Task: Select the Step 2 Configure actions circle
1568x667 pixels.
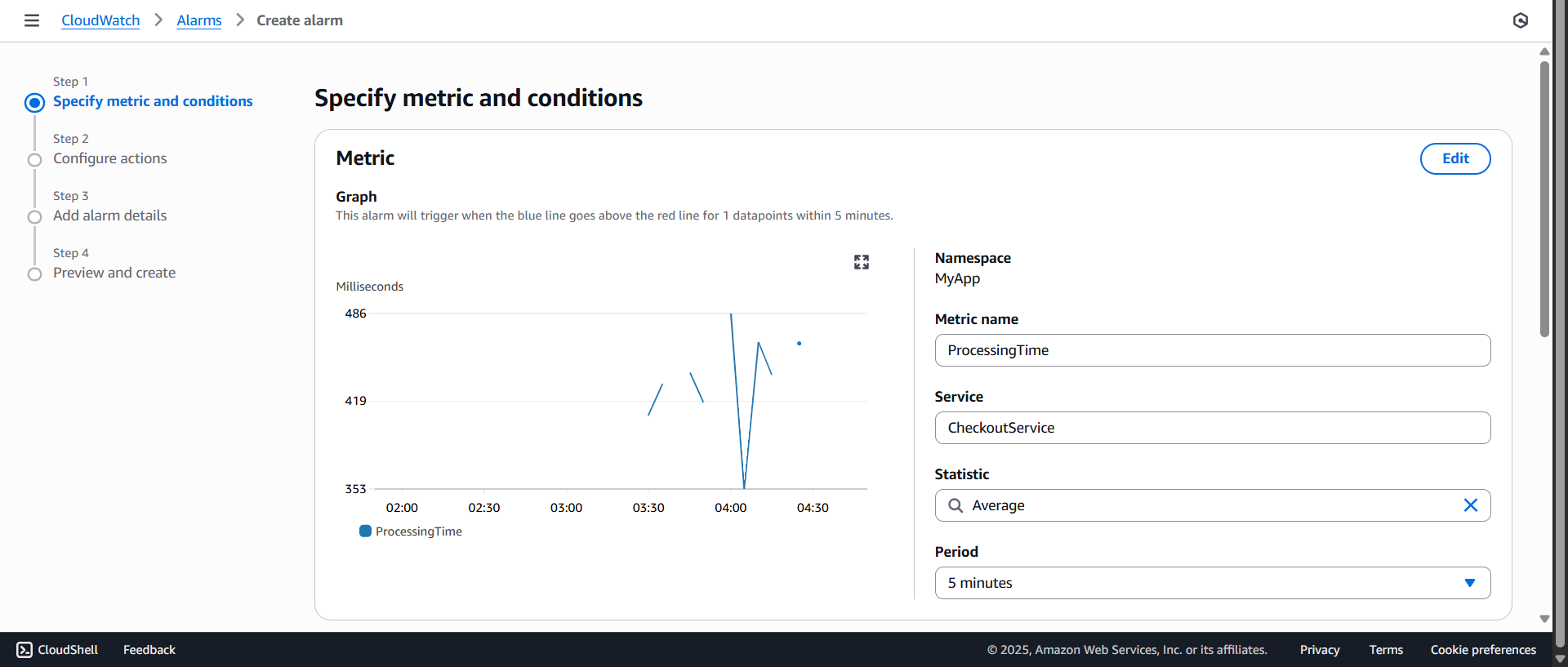Action: [x=34, y=160]
